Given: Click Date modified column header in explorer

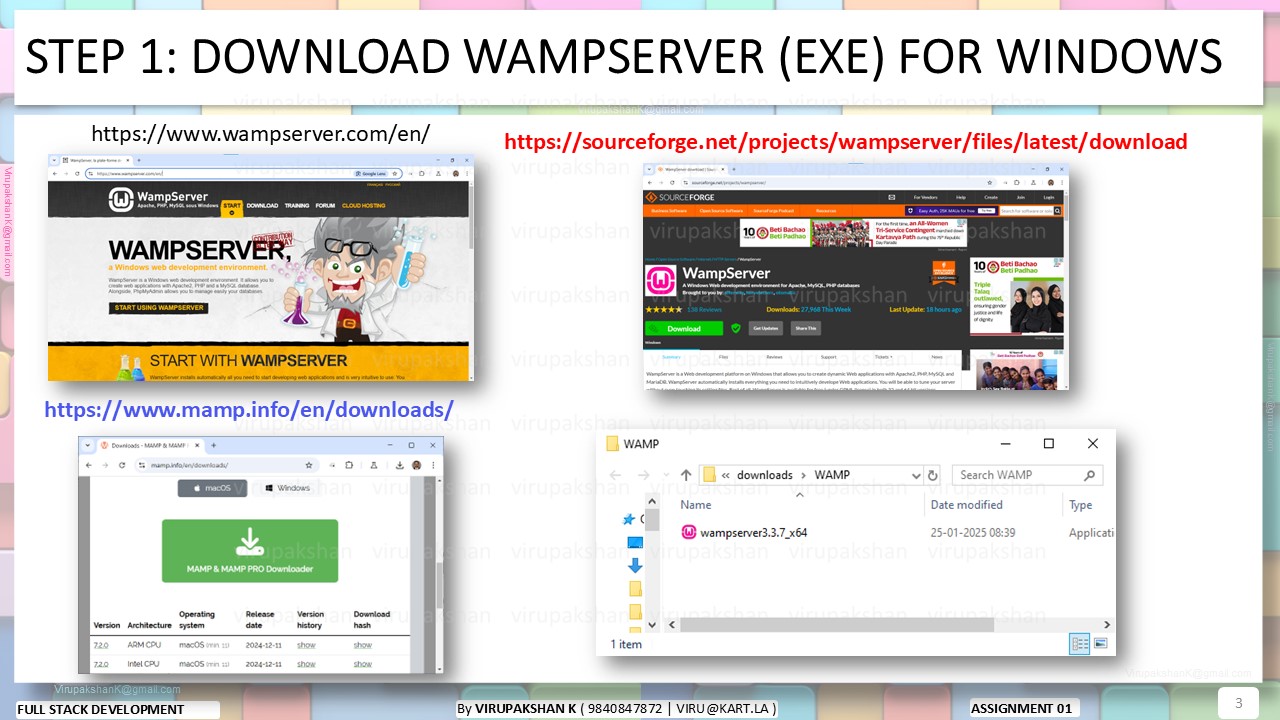Looking at the screenshot, I should [x=966, y=505].
